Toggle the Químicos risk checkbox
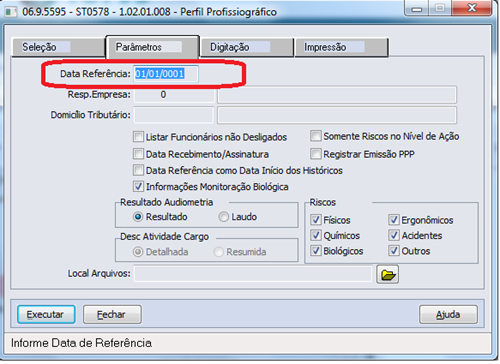 [x=316, y=235]
